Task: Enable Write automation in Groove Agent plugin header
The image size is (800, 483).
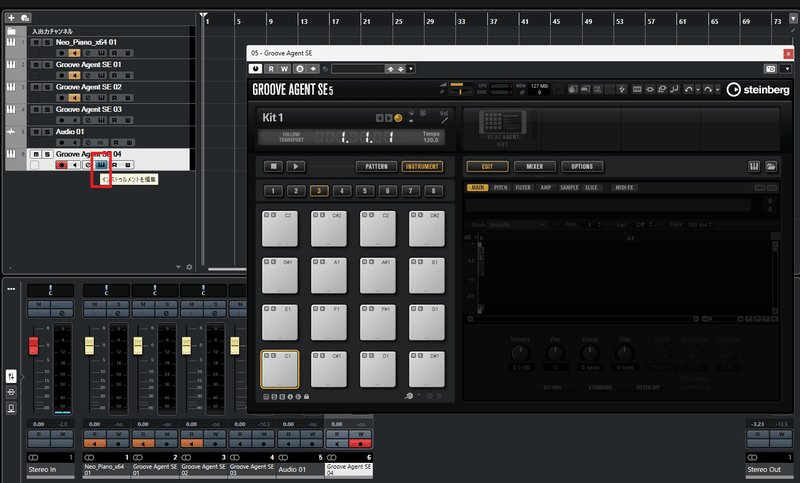Action: click(x=284, y=69)
